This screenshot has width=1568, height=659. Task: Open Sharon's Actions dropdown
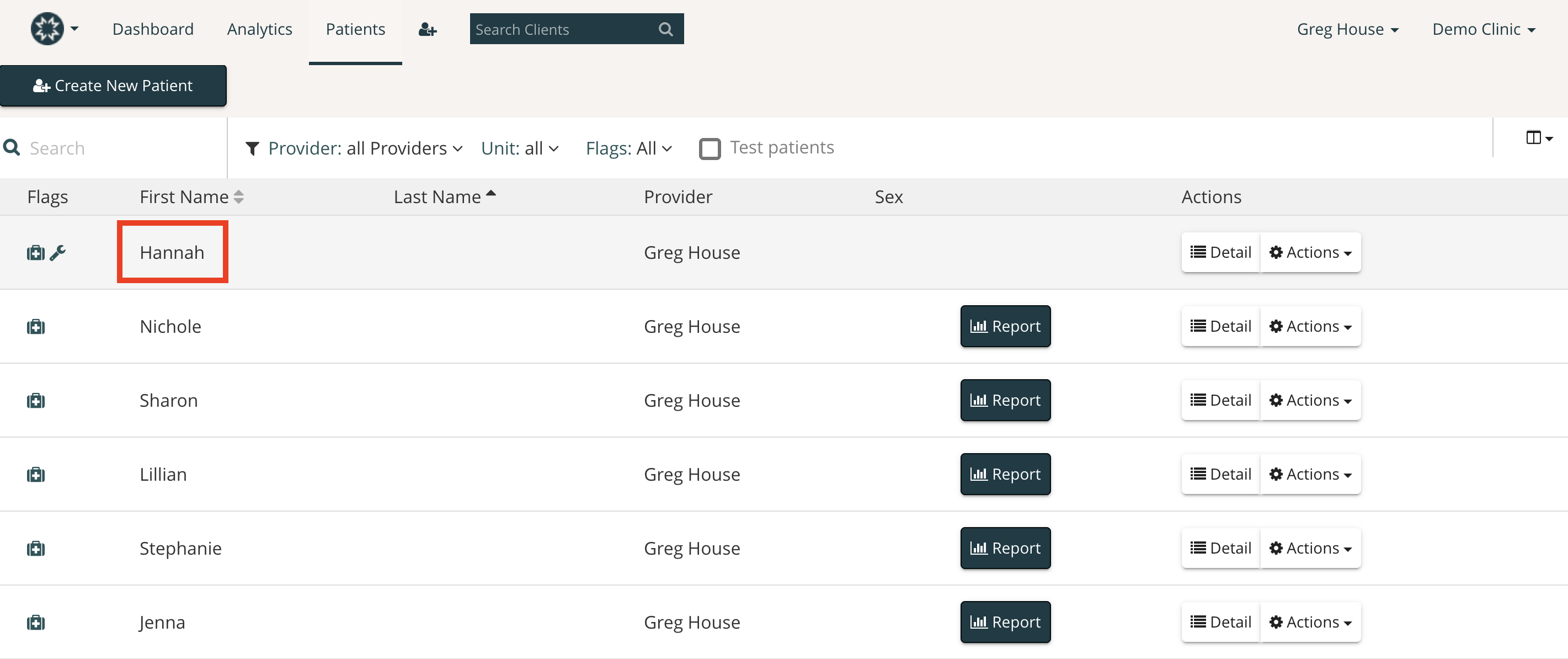tap(1310, 400)
